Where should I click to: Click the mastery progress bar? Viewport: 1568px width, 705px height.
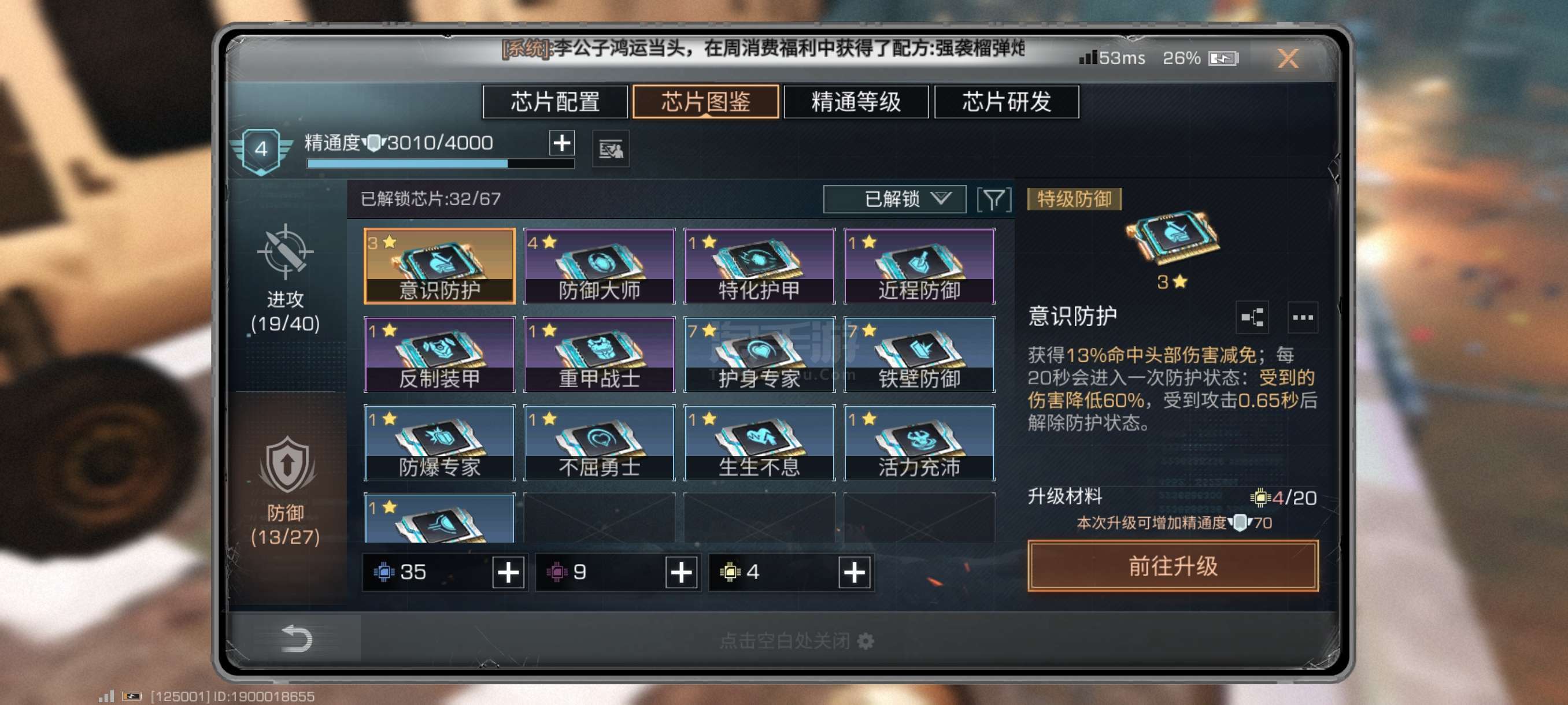(x=441, y=164)
